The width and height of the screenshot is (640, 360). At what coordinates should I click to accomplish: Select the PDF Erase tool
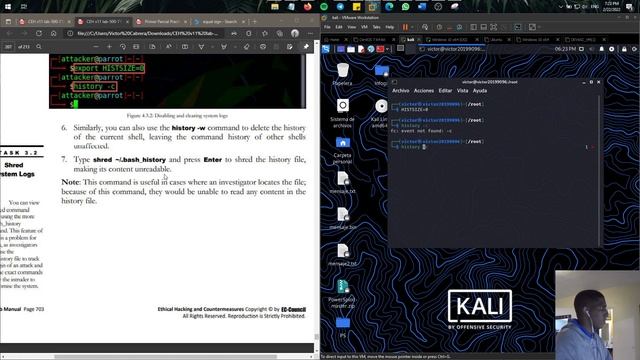tap(247, 47)
